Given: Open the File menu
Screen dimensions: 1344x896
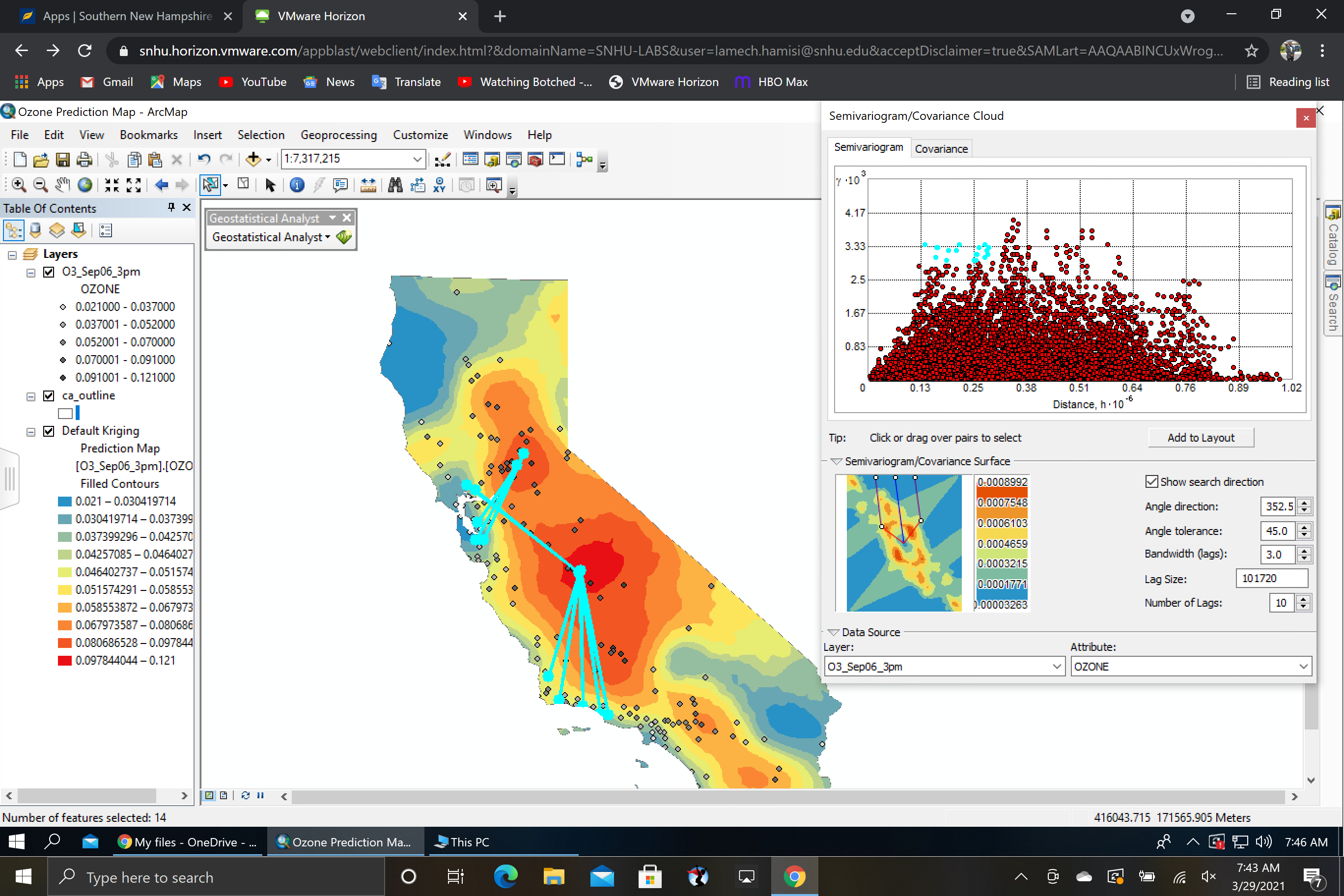Looking at the screenshot, I should (x=20, y=135).
